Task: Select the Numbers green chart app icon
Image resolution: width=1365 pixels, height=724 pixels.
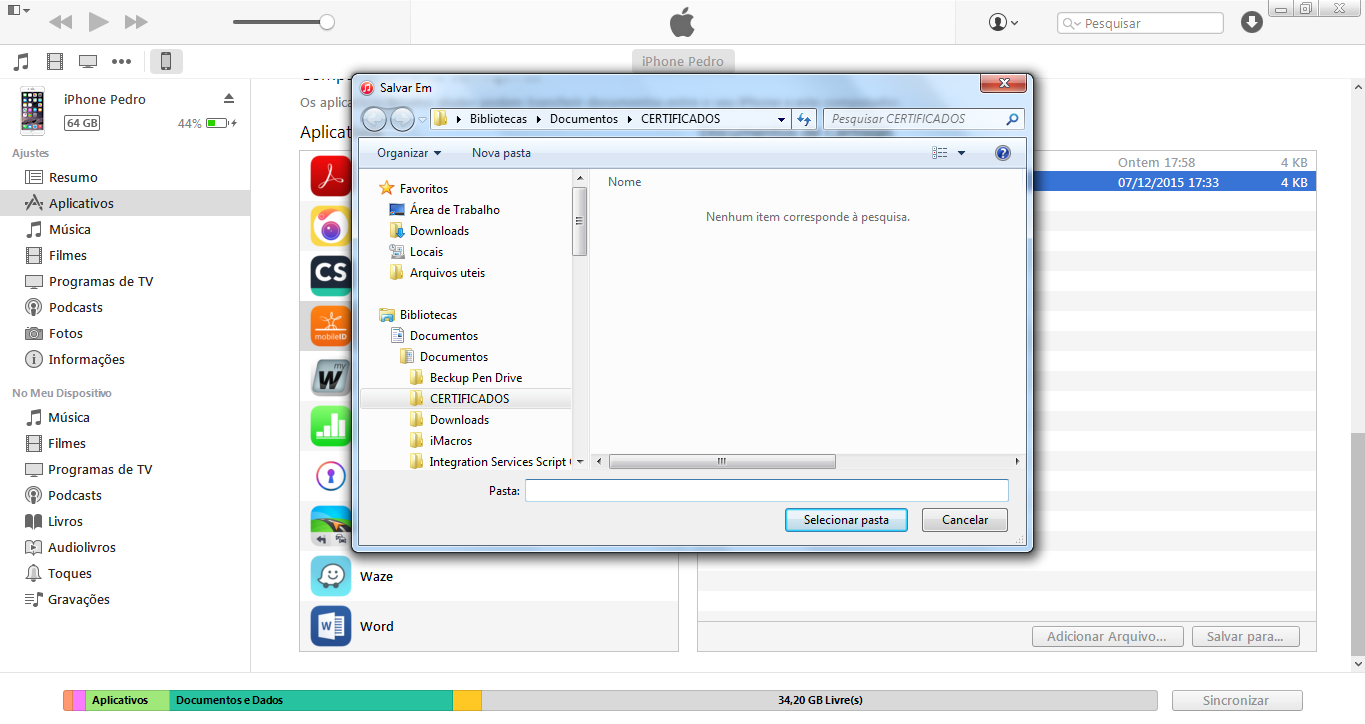Action: [x=330, y=425]
